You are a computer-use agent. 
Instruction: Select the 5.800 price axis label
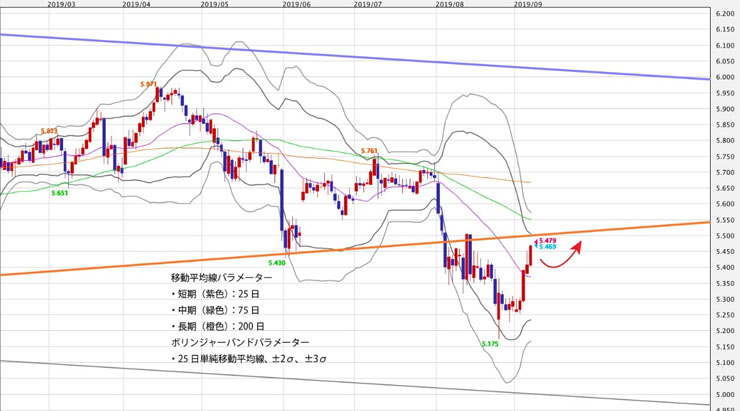pyautogui.click(x=725, y=141)
